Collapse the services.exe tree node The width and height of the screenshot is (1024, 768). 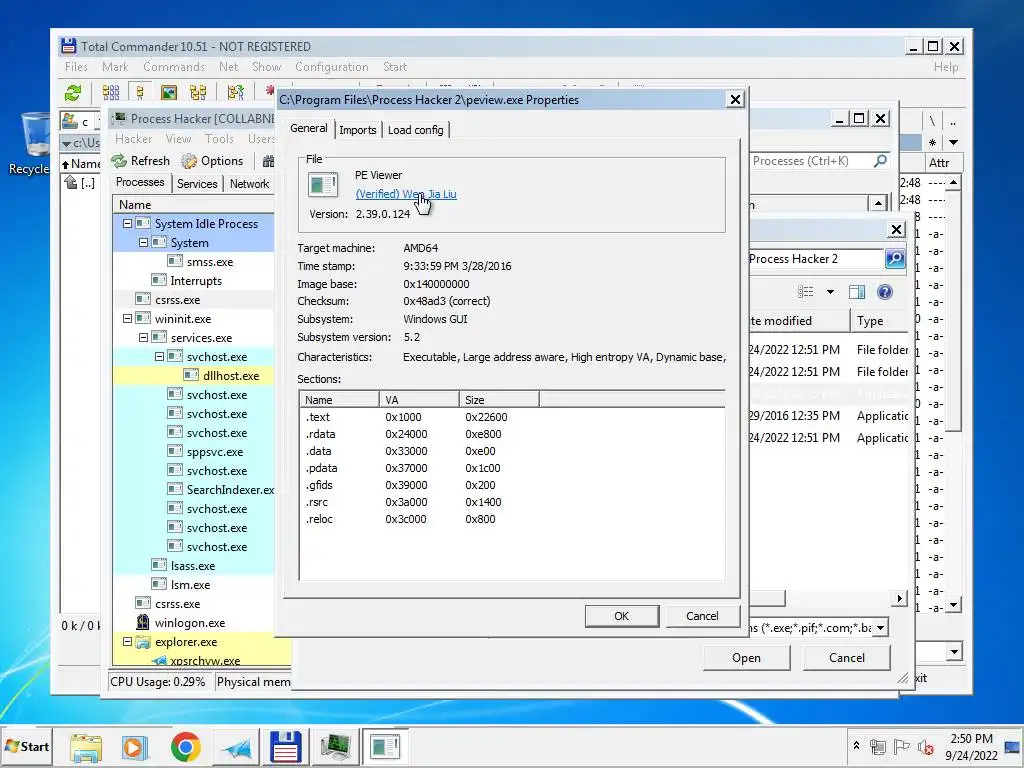point(143,338)
